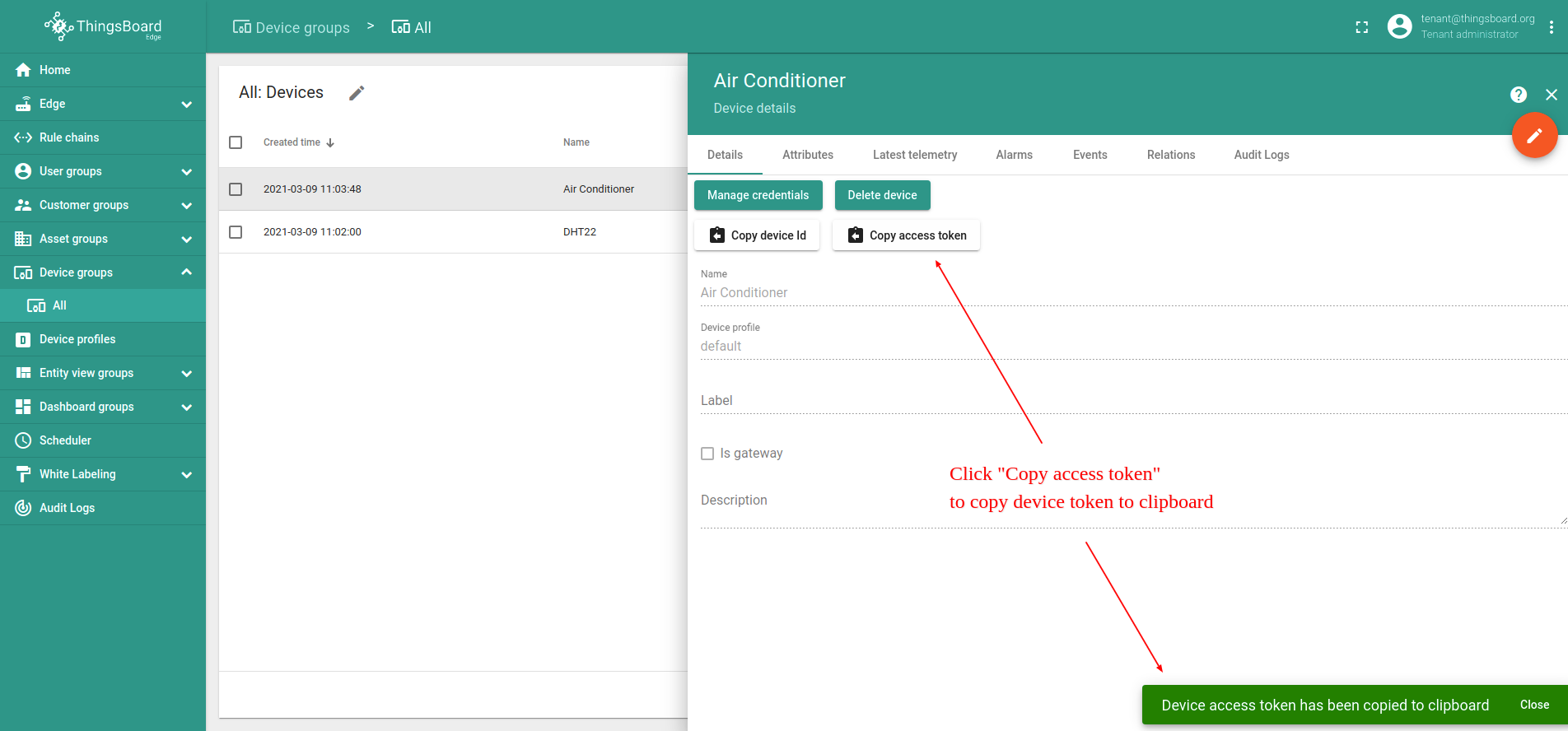Click the Name column header

[576, 142]
